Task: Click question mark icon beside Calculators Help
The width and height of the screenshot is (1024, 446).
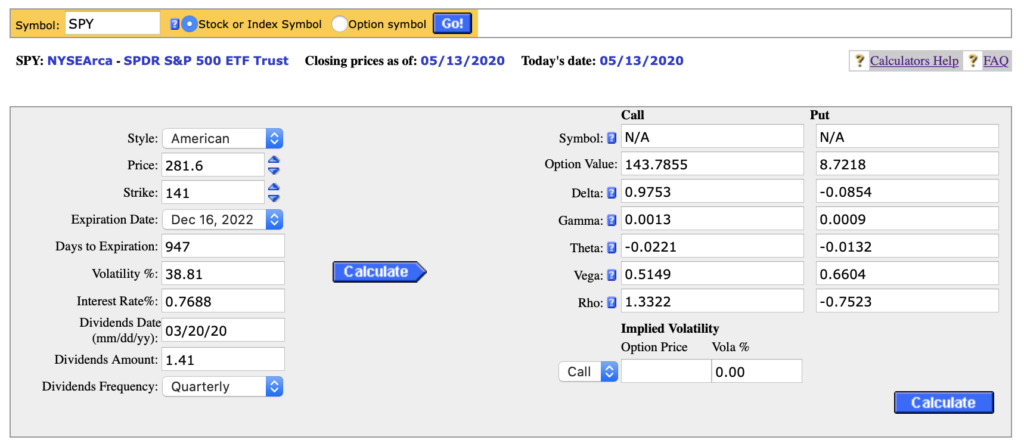Action: (859, 61)
